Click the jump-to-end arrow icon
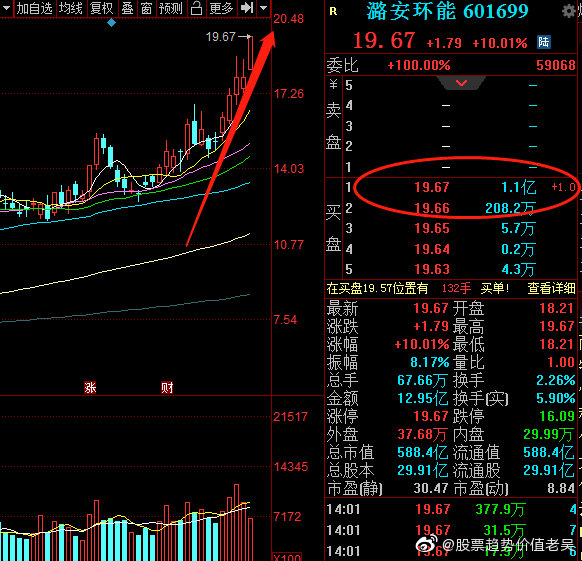 [x=247, y=8]
